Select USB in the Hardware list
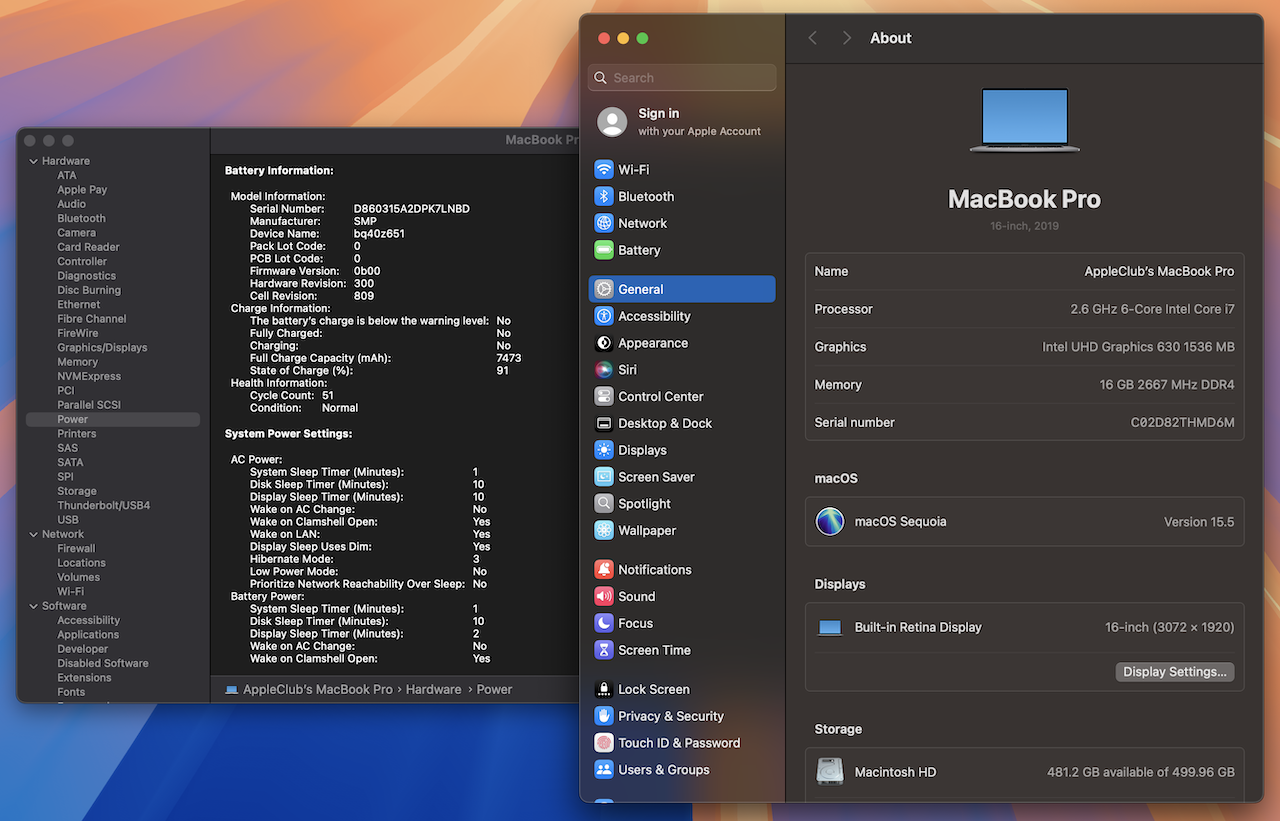Viewport: 1280px width, 821px height. point(68,520)
